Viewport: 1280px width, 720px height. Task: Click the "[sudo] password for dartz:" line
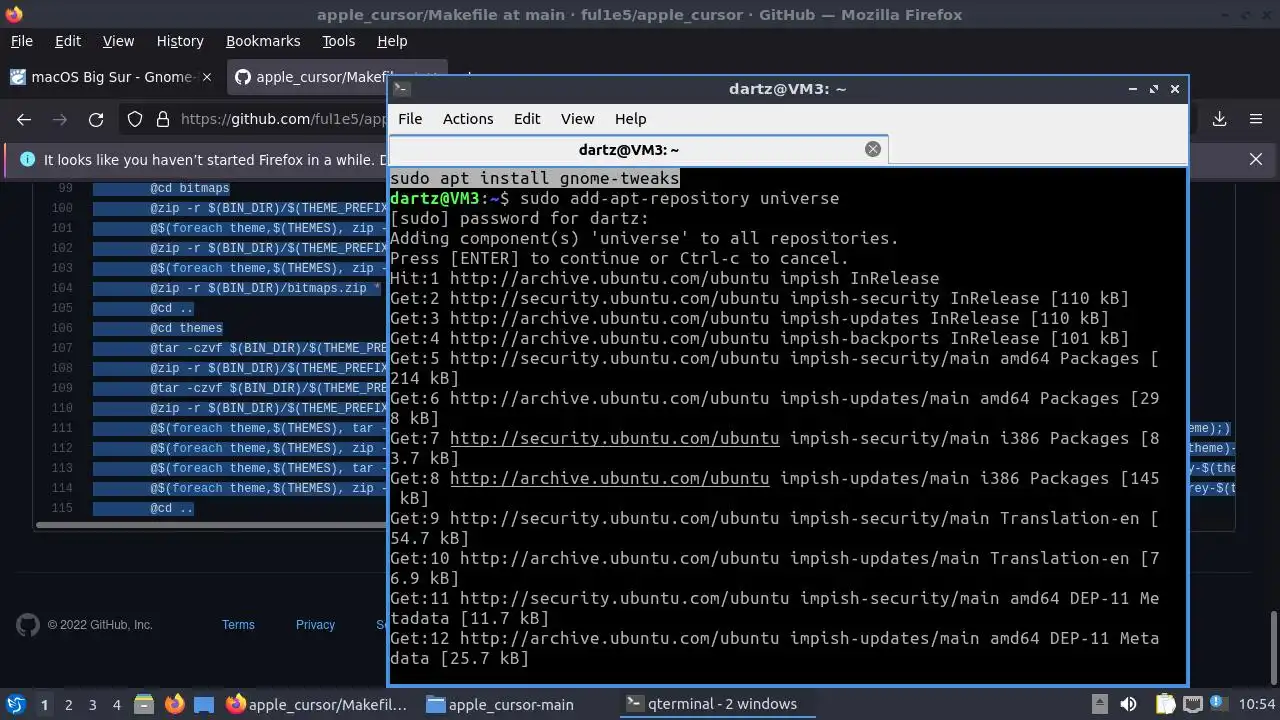pyautogui.click(x=520, y=218)
